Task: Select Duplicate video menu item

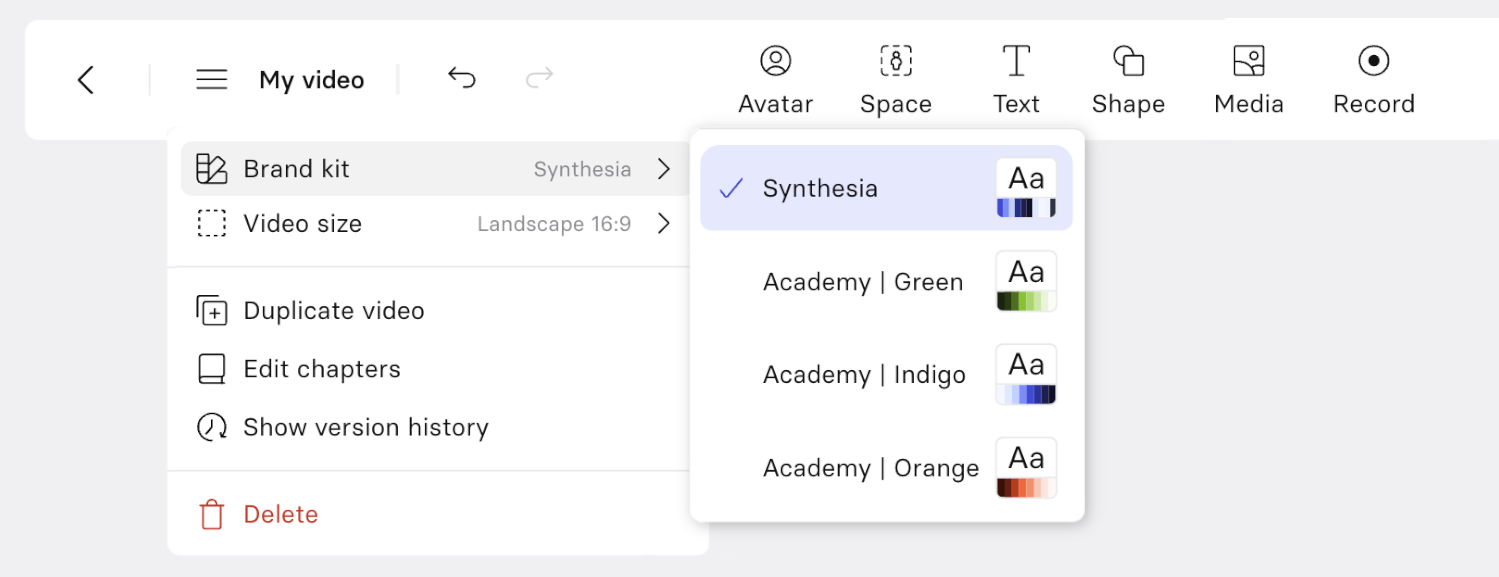Action: point(435,311)
